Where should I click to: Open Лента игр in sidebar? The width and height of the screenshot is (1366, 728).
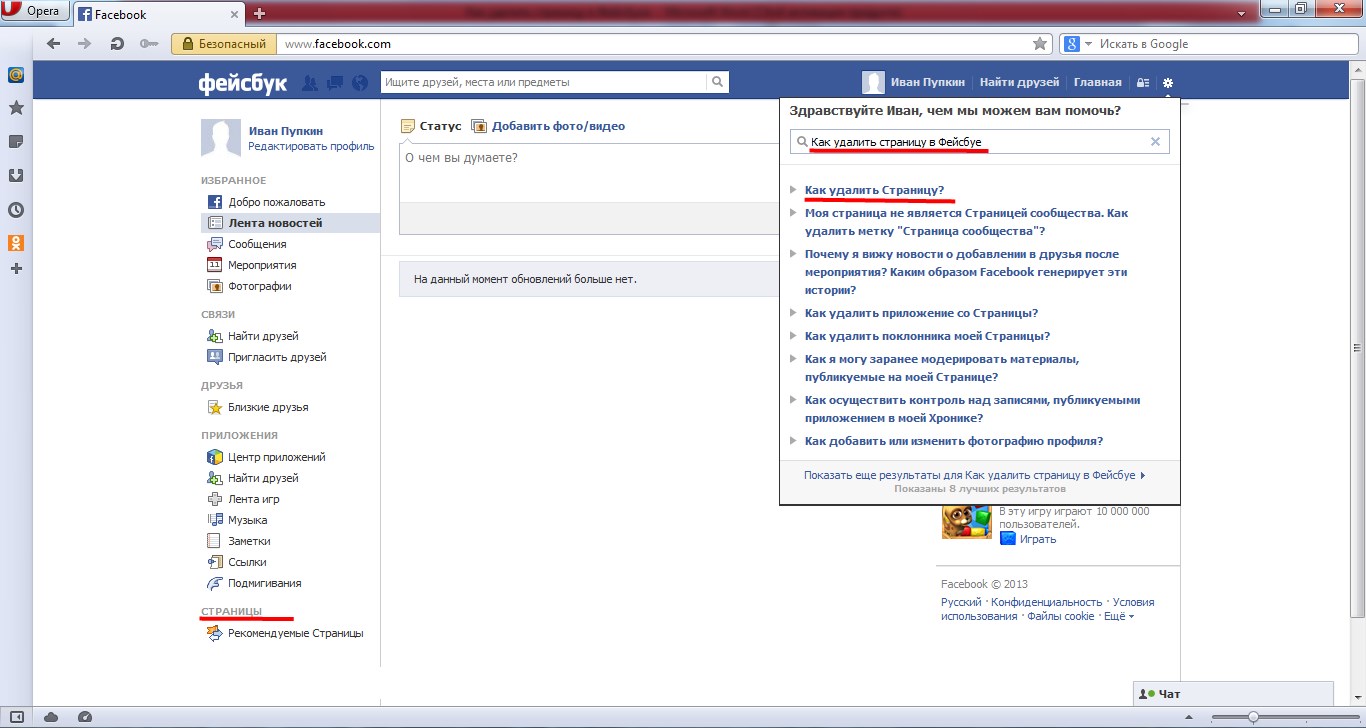[x=243, y=499]
